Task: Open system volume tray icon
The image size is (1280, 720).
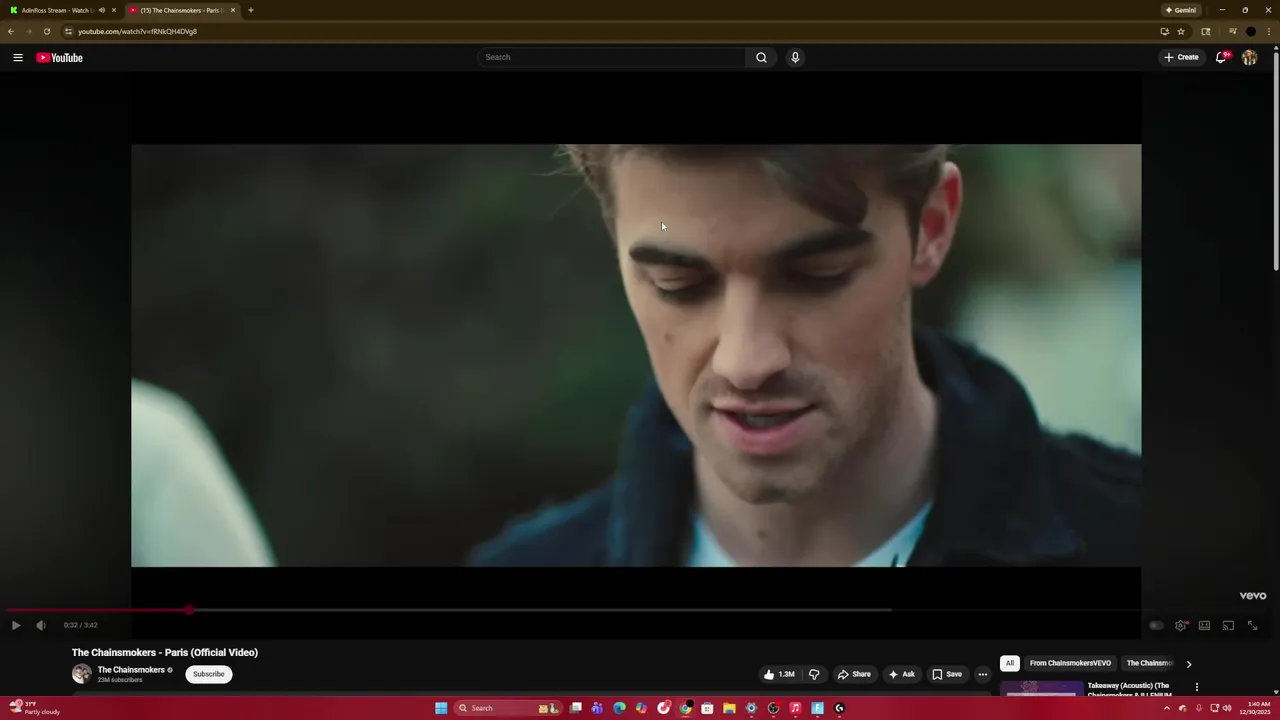Action: (x=1227, y=708)
